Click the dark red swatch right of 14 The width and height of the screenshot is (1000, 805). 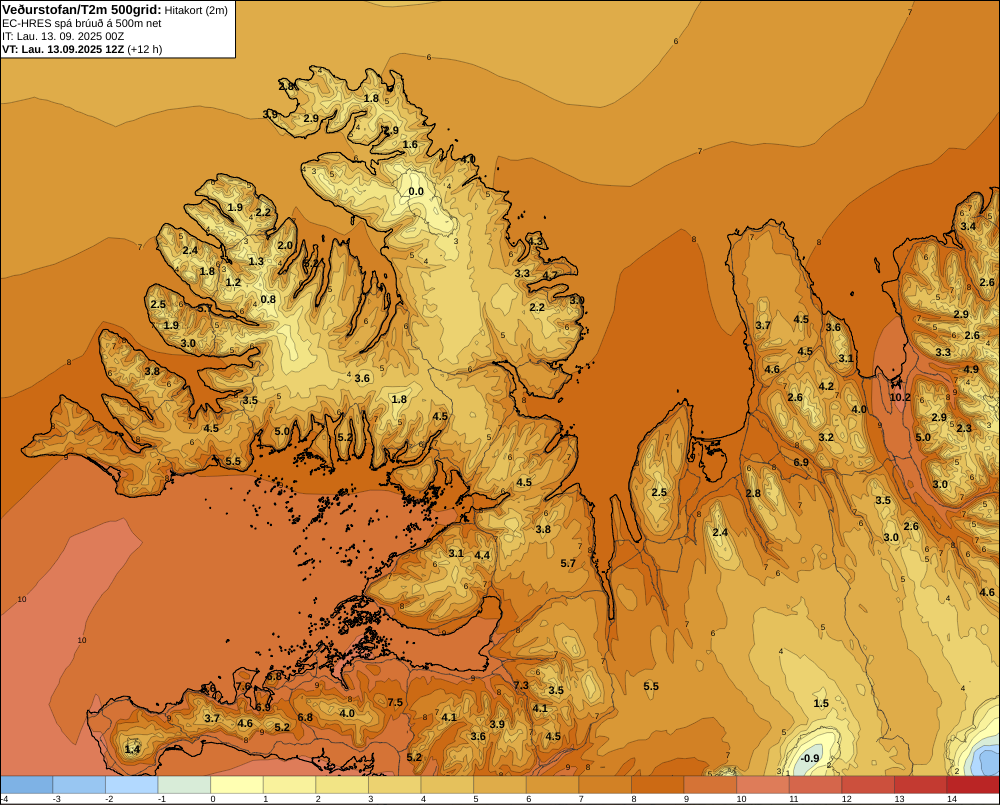point(973,785)
